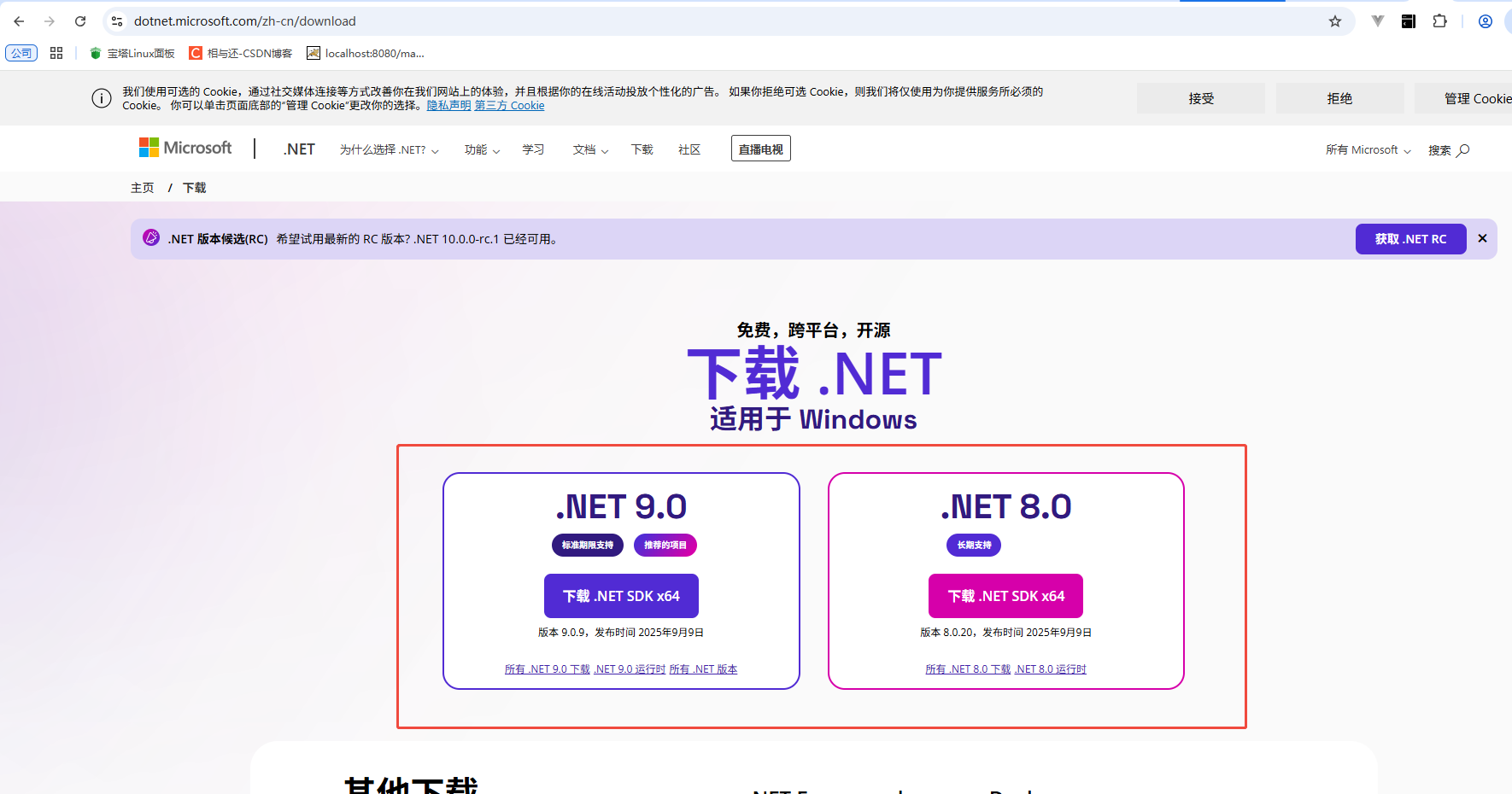This screenshot has width=1512, height=794.
Task: Expand the 所有 Microsoft dropdown
Action: point(1368,150)
